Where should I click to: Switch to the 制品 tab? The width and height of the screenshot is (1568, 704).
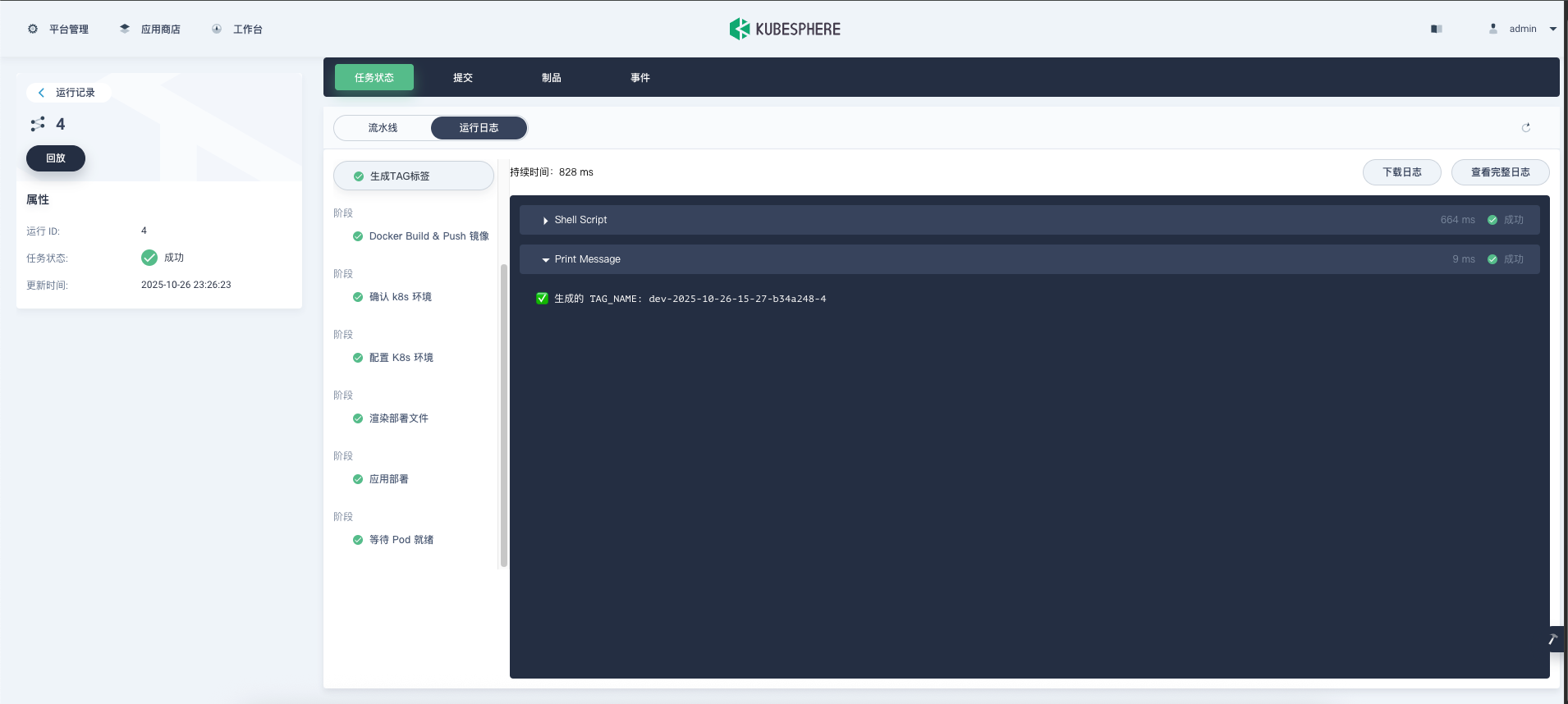click(x=551, y=78)
